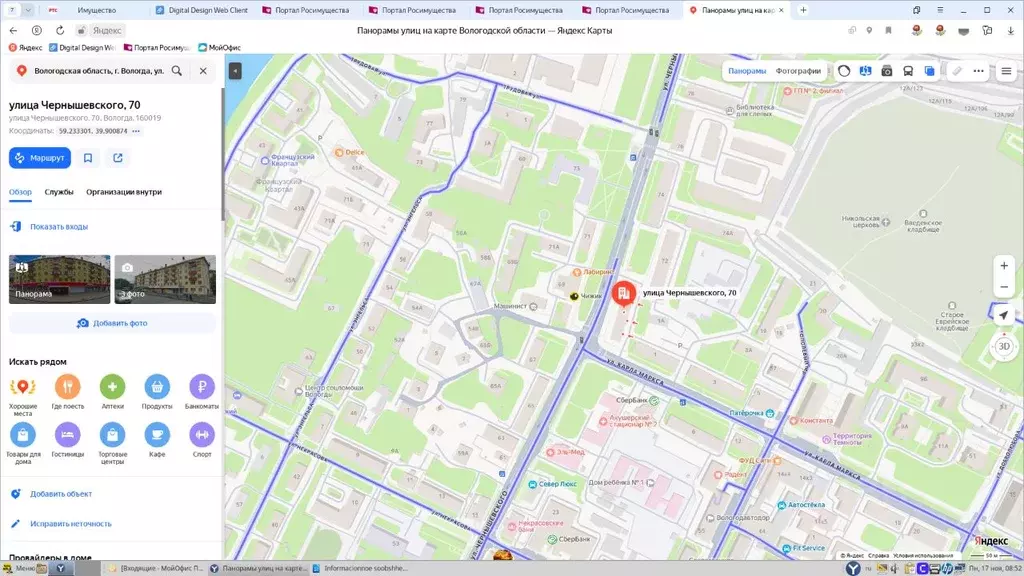This screenshot has width=1024, height=576.
Task: Click the bookmark icon next to Маршрут
Action: [x=89, y=158]
